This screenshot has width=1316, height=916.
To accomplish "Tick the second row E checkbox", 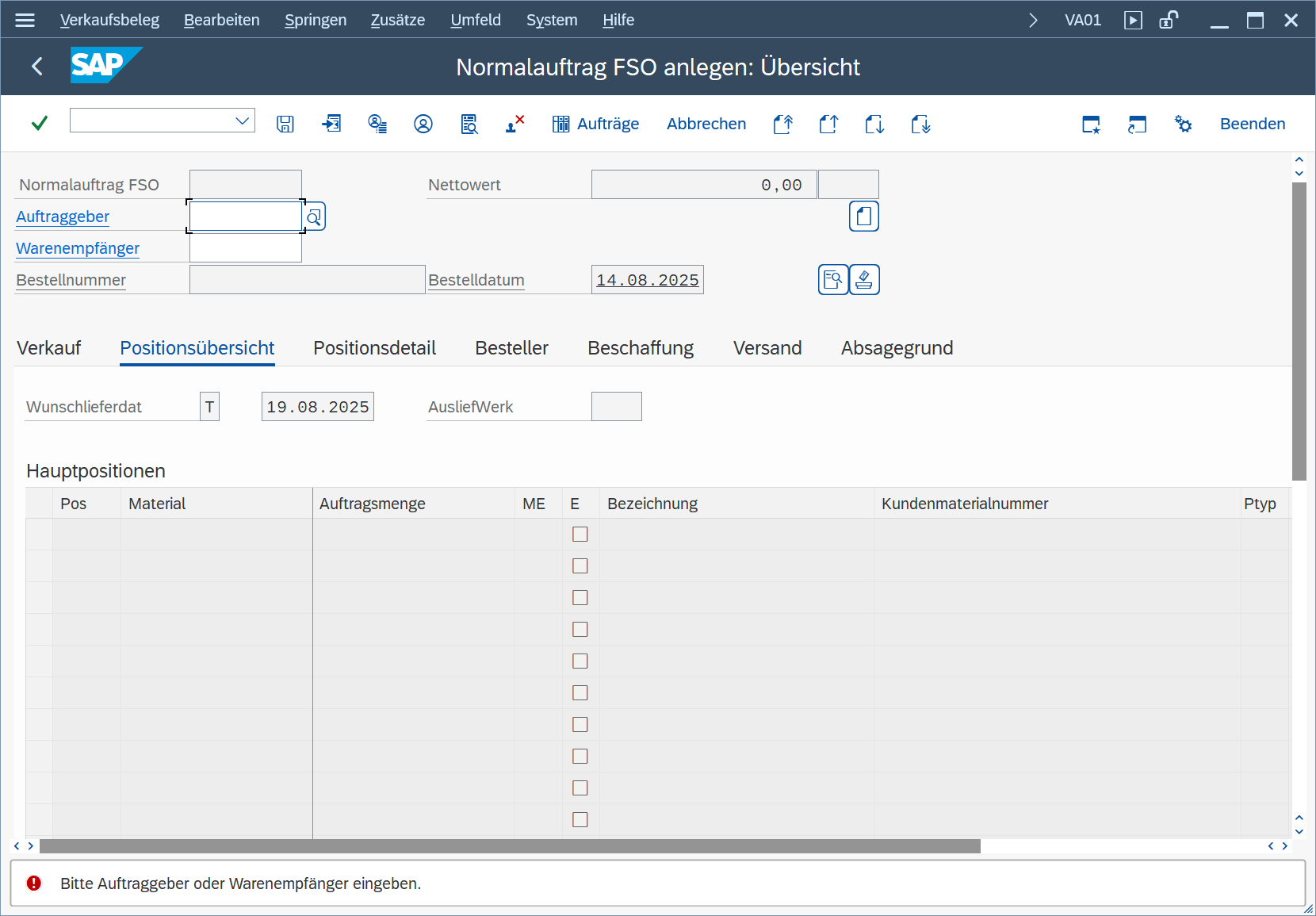I will tap(580, 566).
